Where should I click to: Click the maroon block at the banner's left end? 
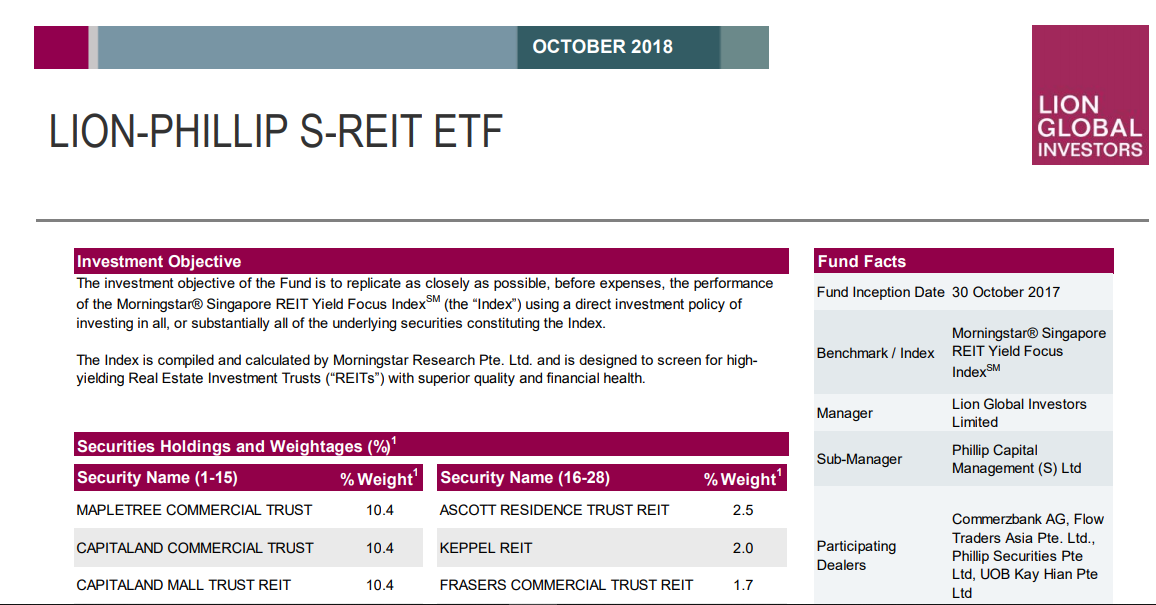[x=60, y=47]
